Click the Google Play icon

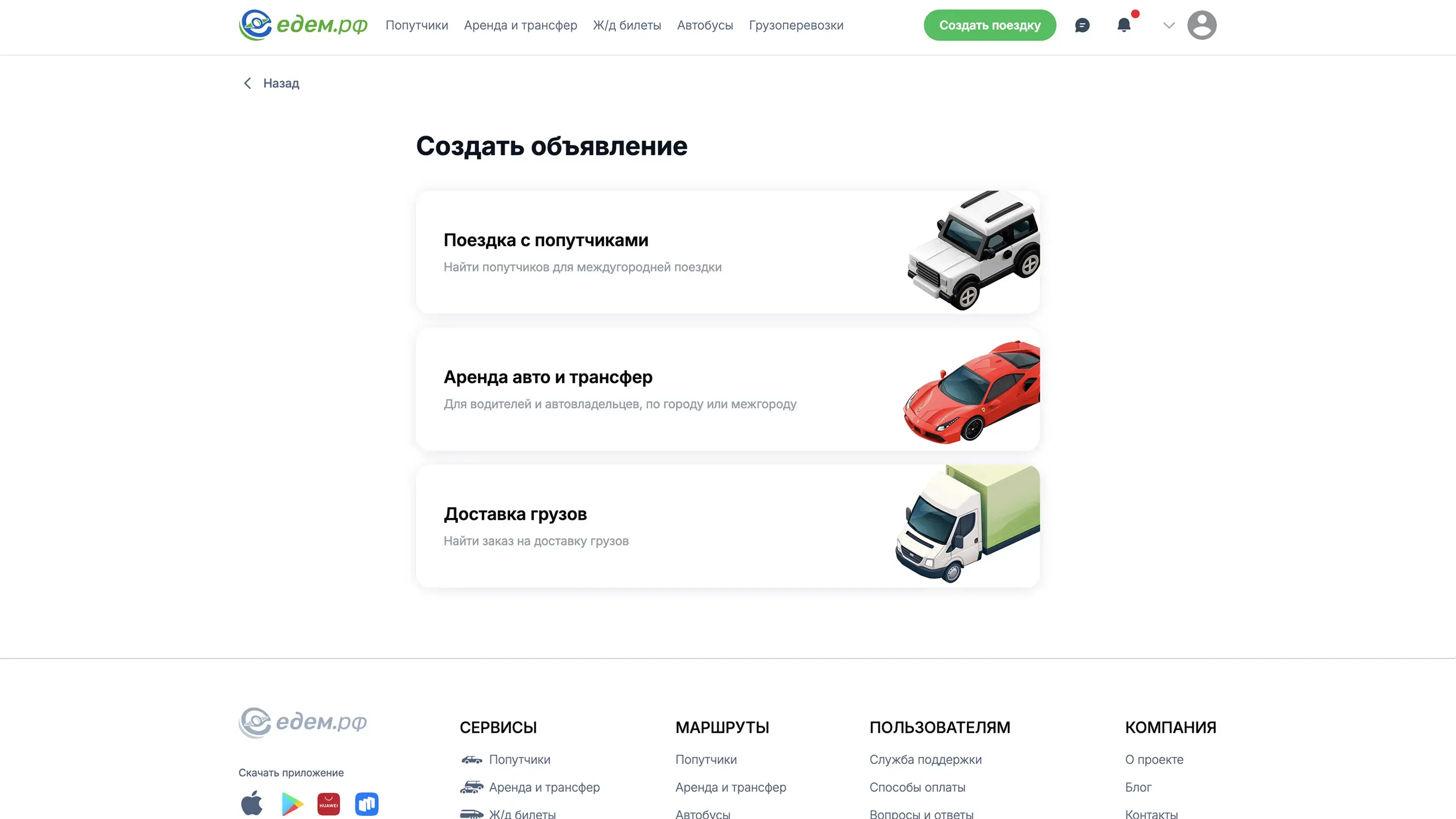pyautogui.click(x=292, y=803)
